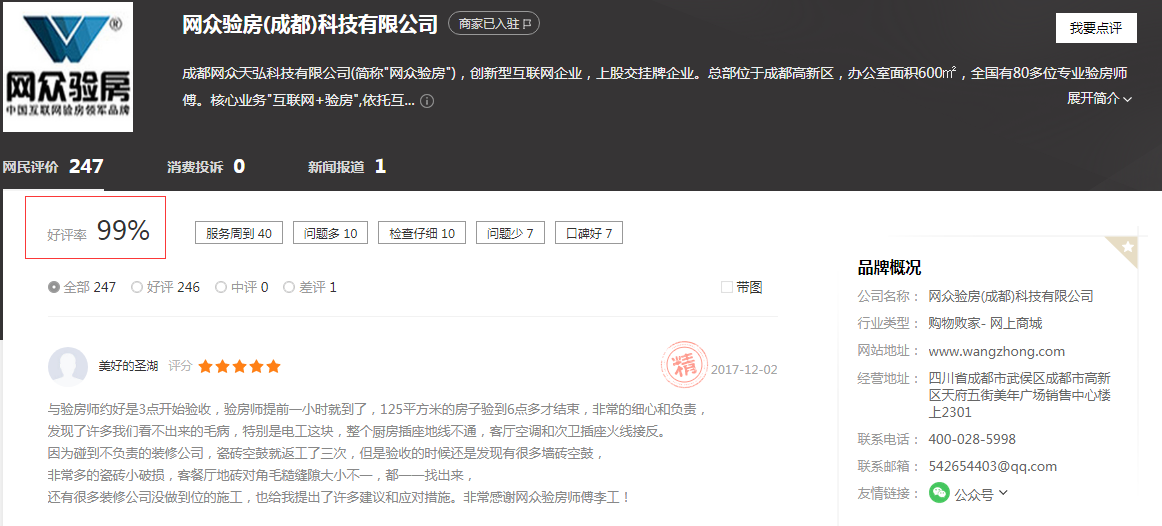Filter reviews by tag 问题多 10
Screen dimensions: 1162x526
(x=331, y=233)
